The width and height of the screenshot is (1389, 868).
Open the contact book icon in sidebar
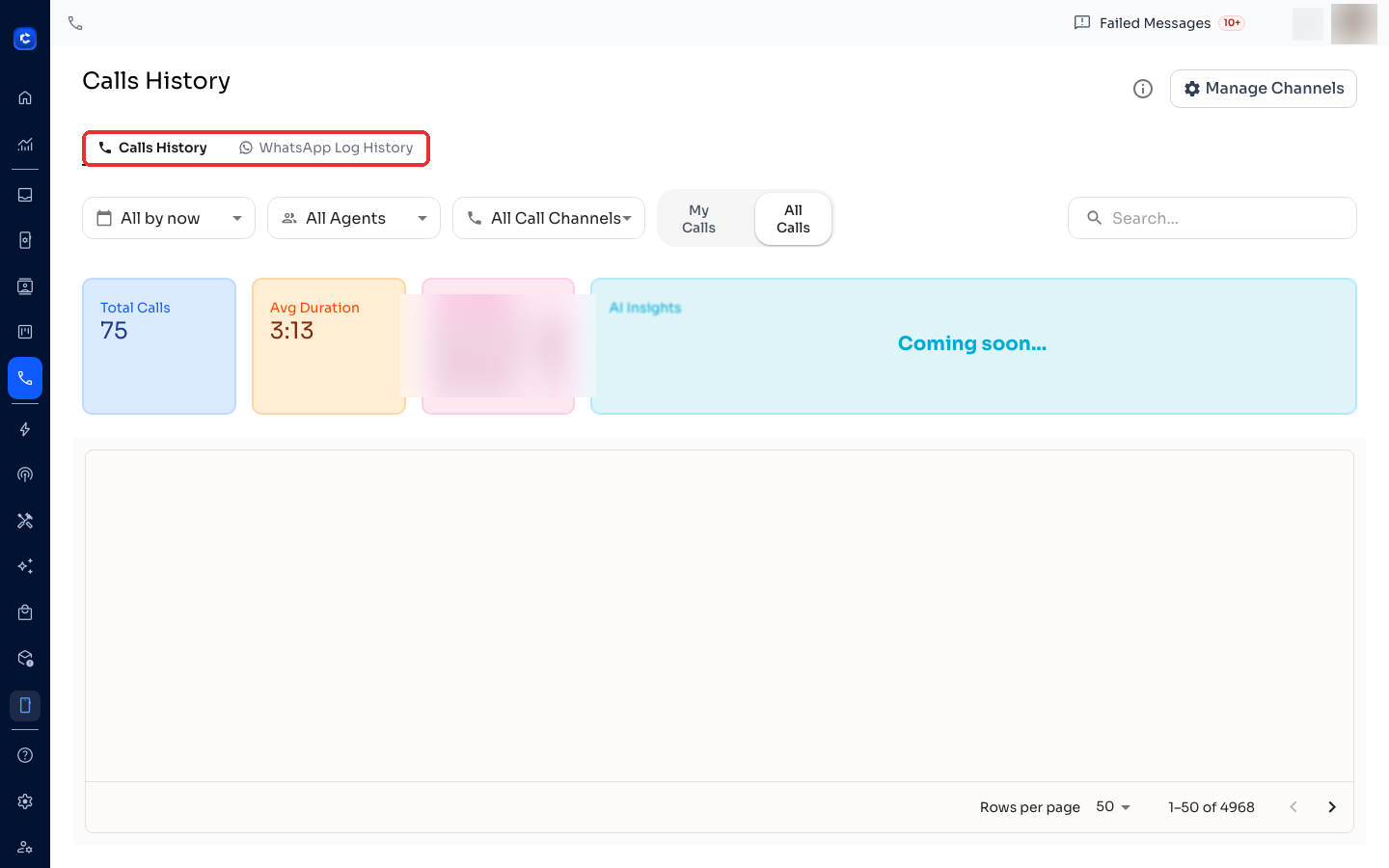coord(25,240)
